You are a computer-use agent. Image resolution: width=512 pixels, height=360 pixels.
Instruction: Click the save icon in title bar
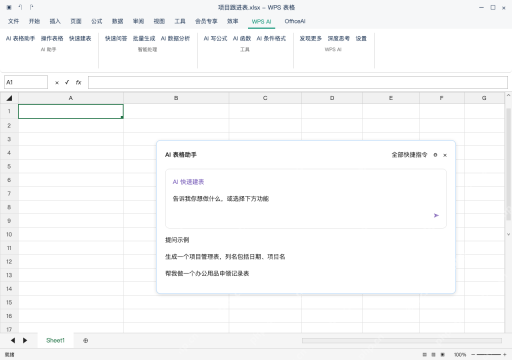tap(9, 7)
